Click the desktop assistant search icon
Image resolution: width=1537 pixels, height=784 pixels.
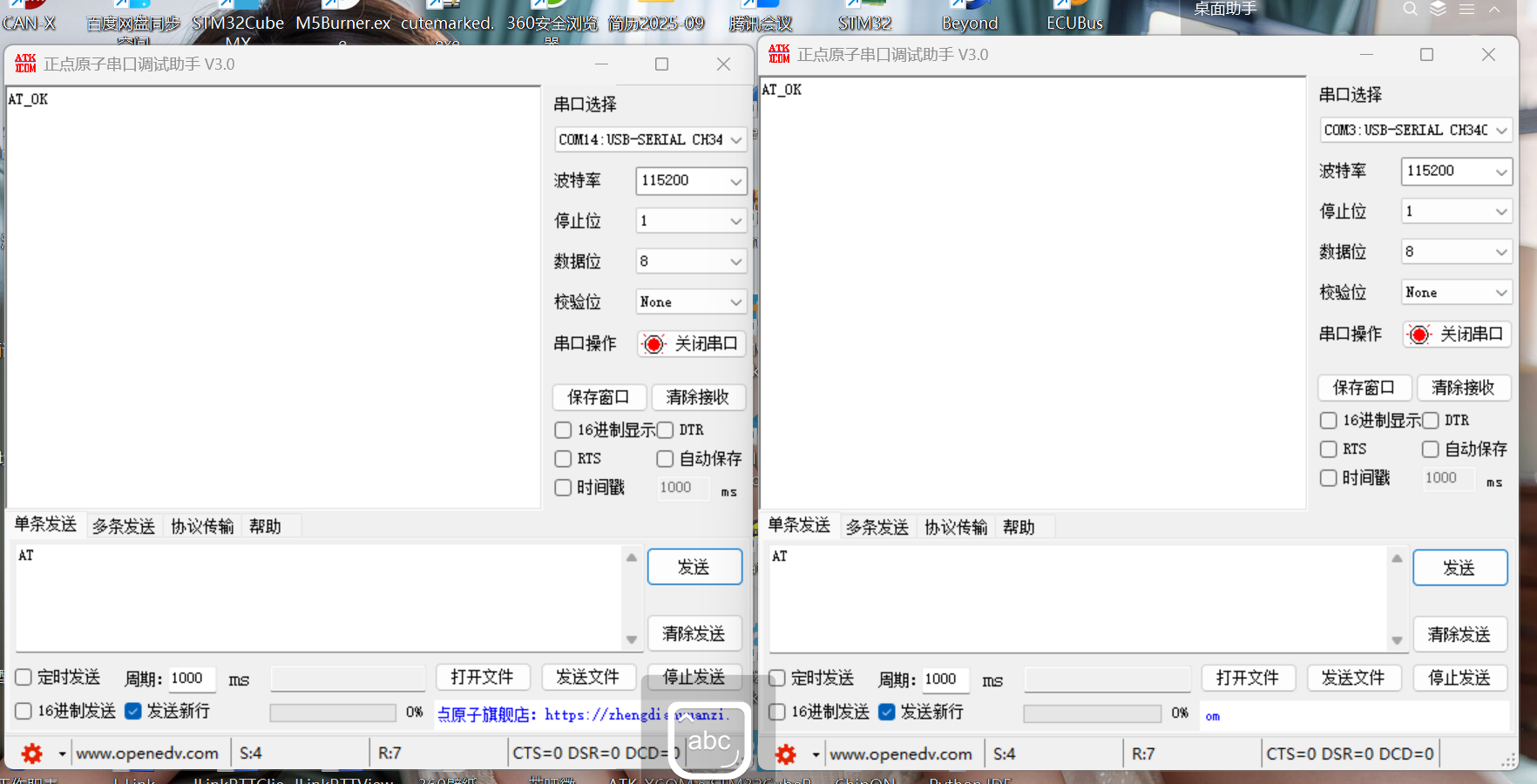[x=1410, y=9]
